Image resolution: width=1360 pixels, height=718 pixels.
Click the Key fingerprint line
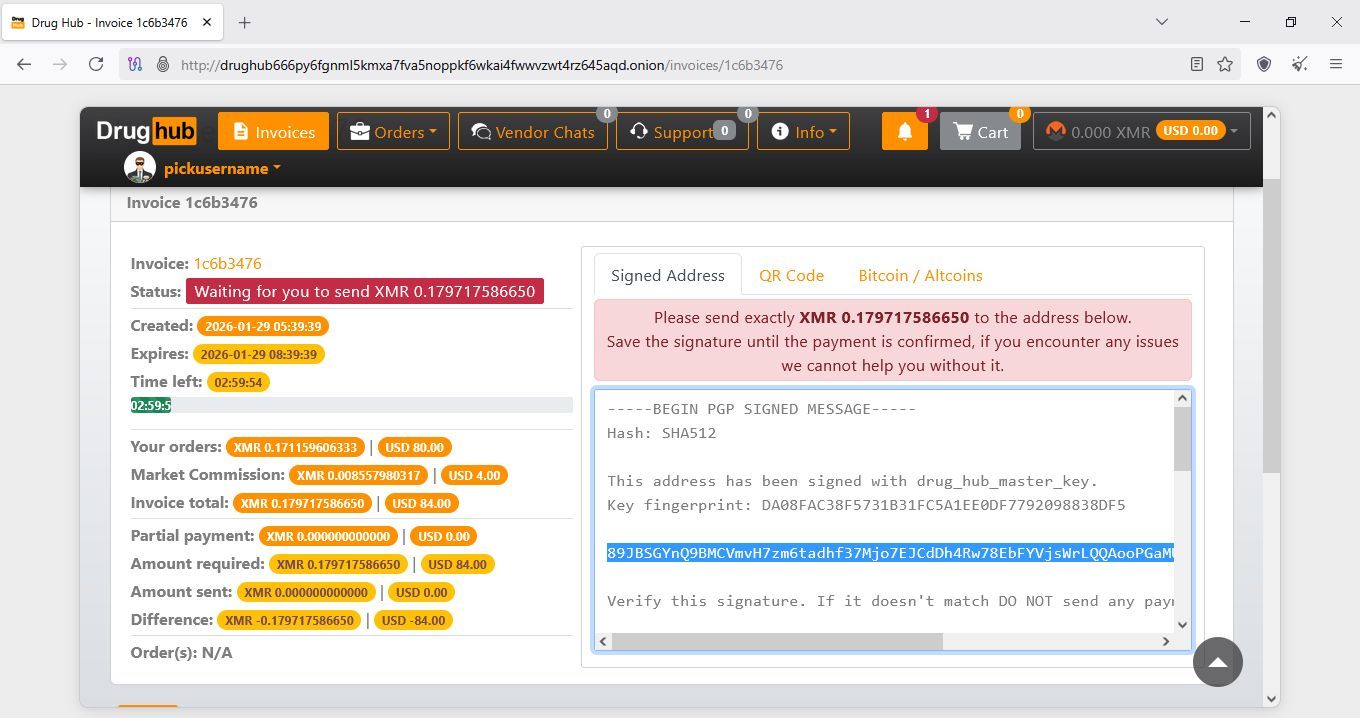[866, 505]
